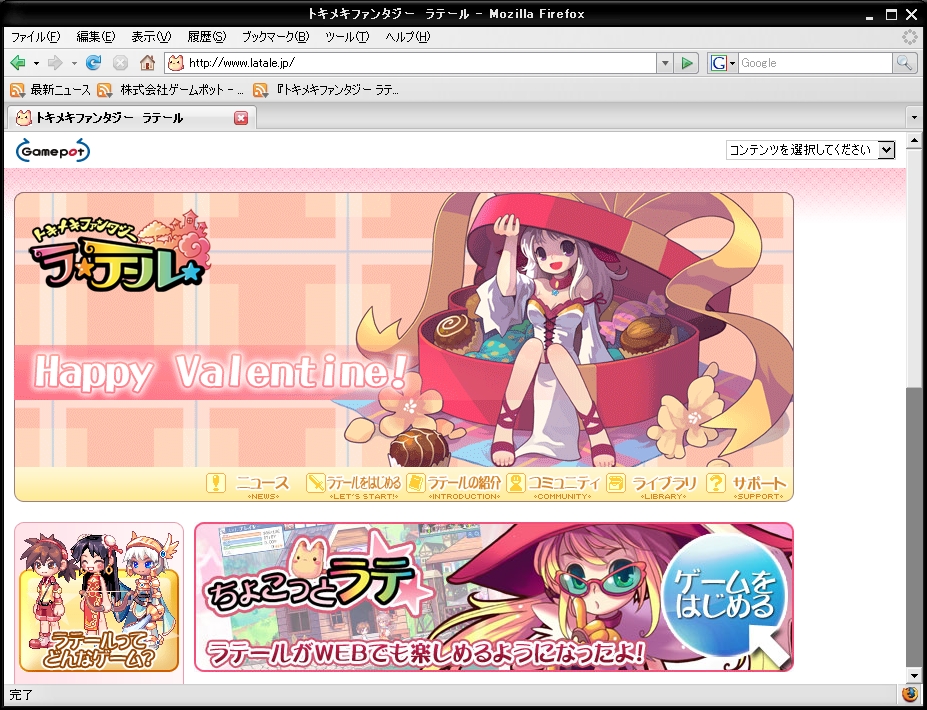Open the ファイル(F) menu

(35, 37)
